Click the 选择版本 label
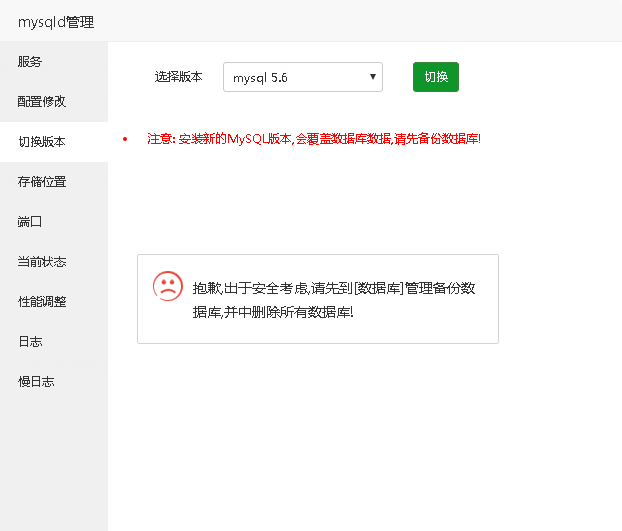 point(178,77)
